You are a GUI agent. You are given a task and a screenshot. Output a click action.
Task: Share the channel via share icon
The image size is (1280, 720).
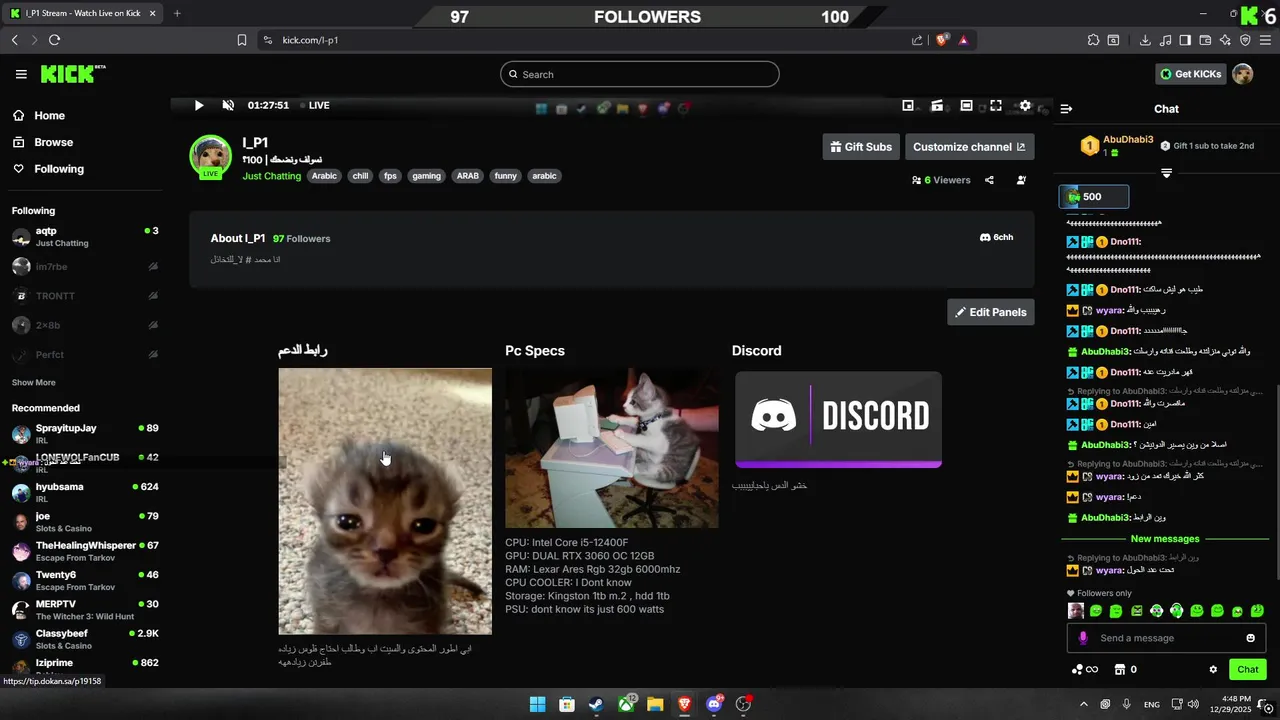pos(989,180)
